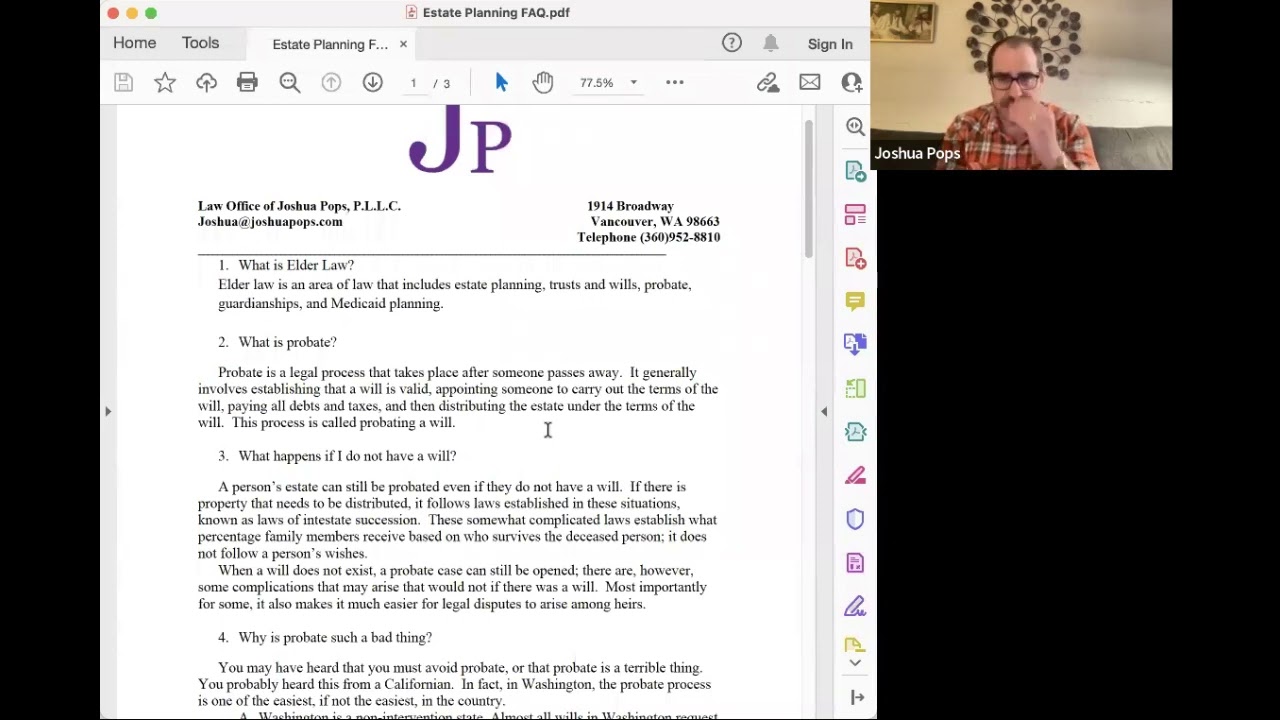Image resolution: width=1280 pixels, height=720 pixels.
Task: Open the Protect shield tool
Action: click(855, 519)
